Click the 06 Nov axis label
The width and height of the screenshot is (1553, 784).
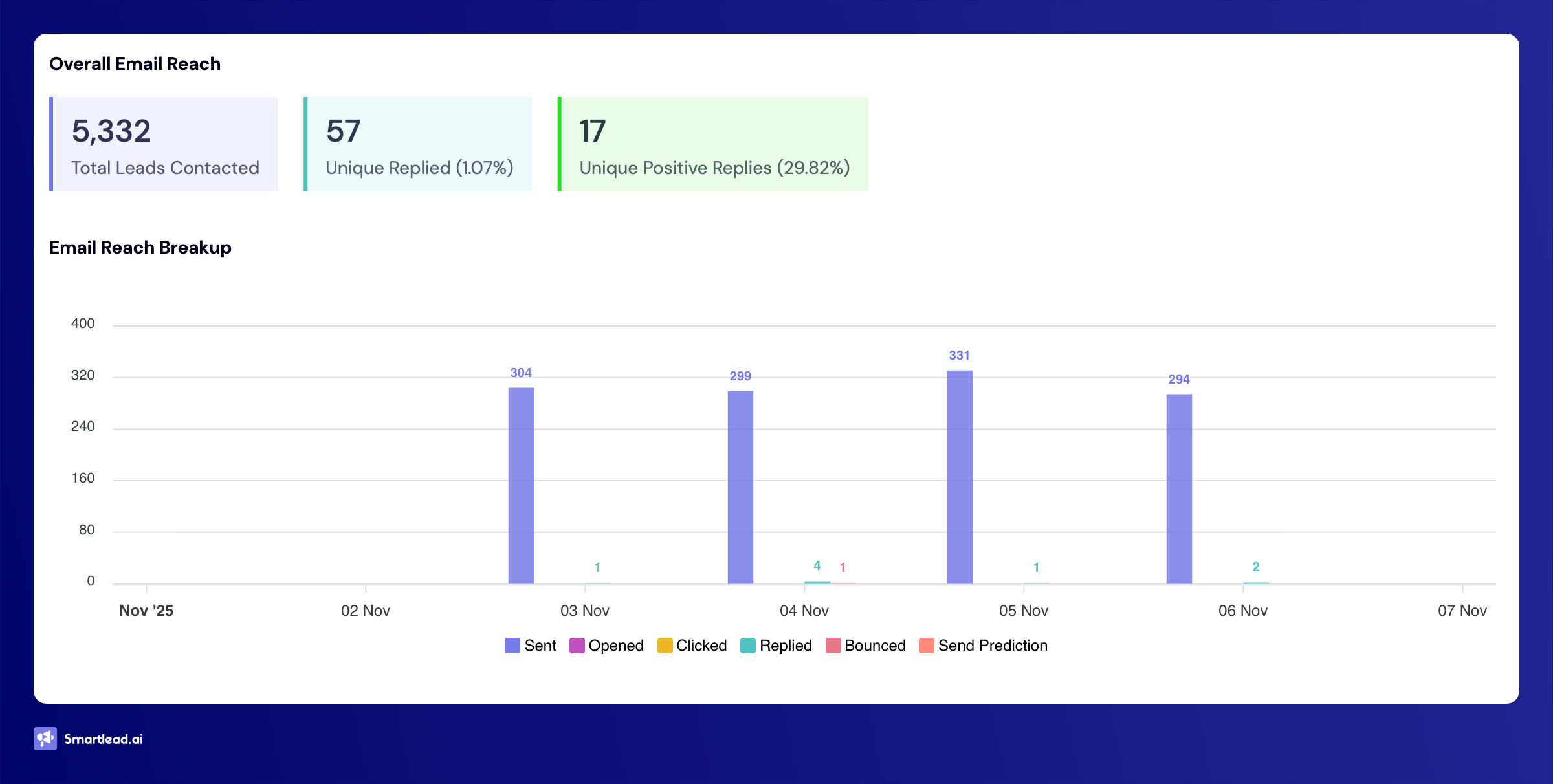(1242, 611)
